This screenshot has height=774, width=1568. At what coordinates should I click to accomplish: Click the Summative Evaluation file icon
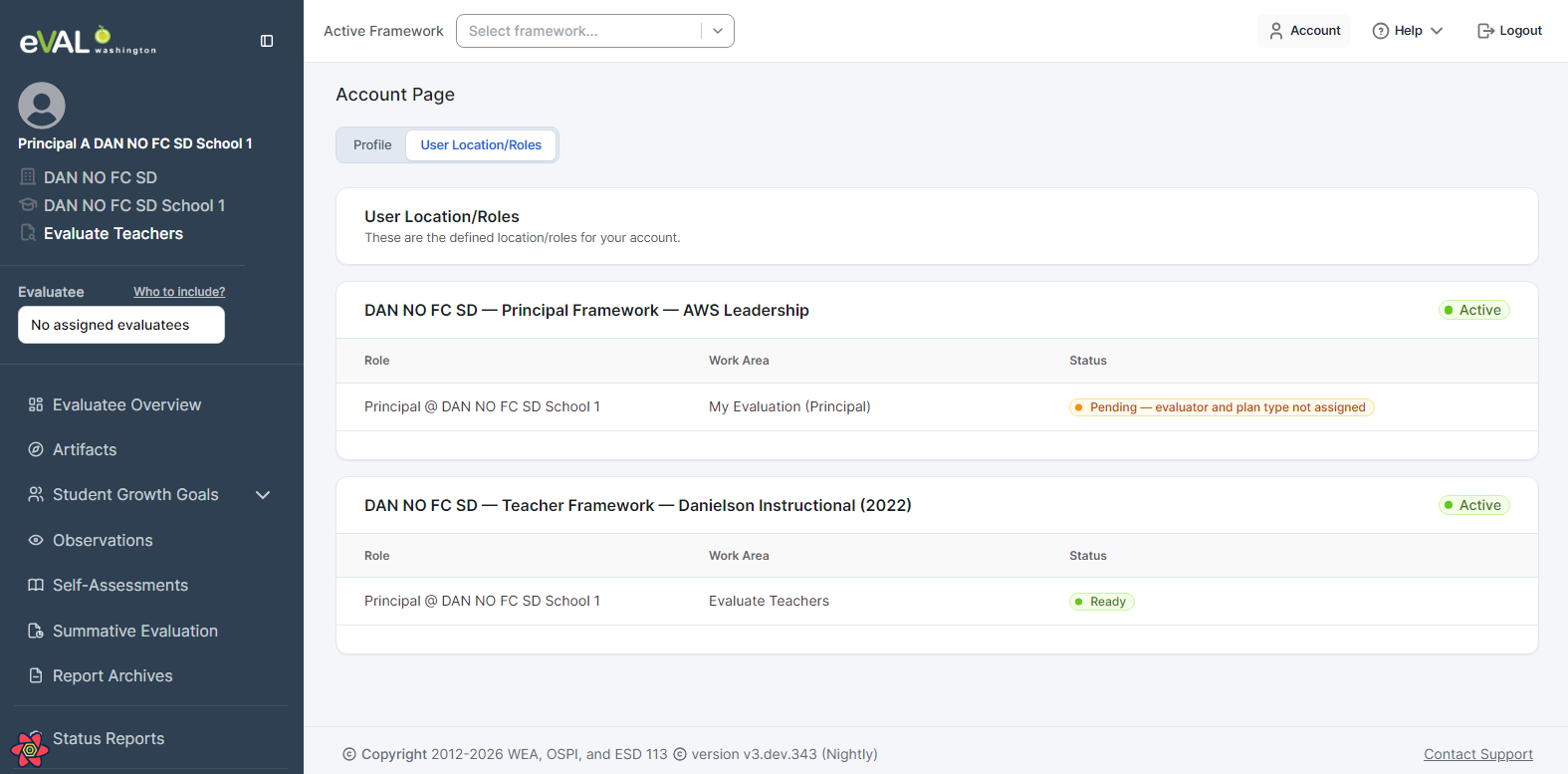[x=36, y=631]
